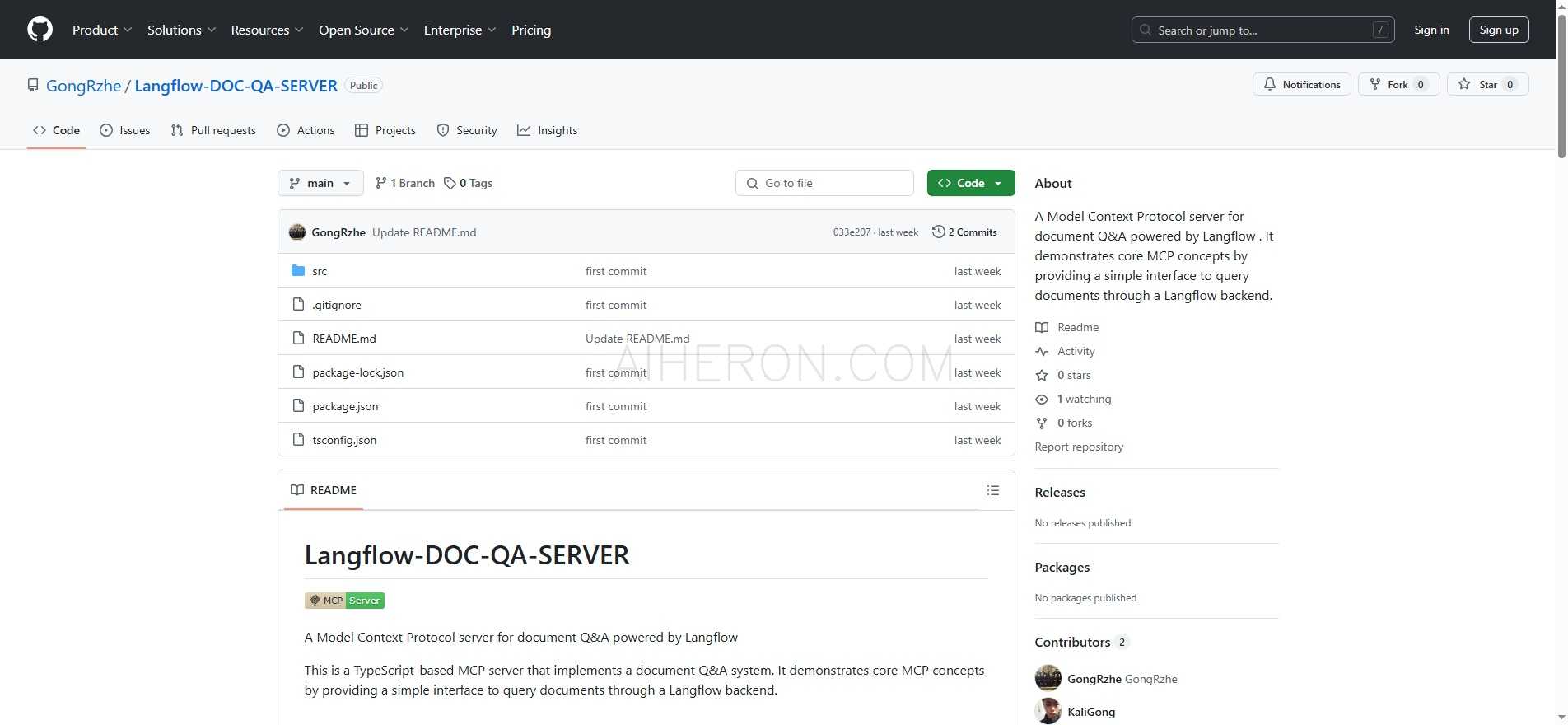Open the package-lock.json file
Image resolution: width=1568 pixels, height=725 pixels.
tap(358, 372)
